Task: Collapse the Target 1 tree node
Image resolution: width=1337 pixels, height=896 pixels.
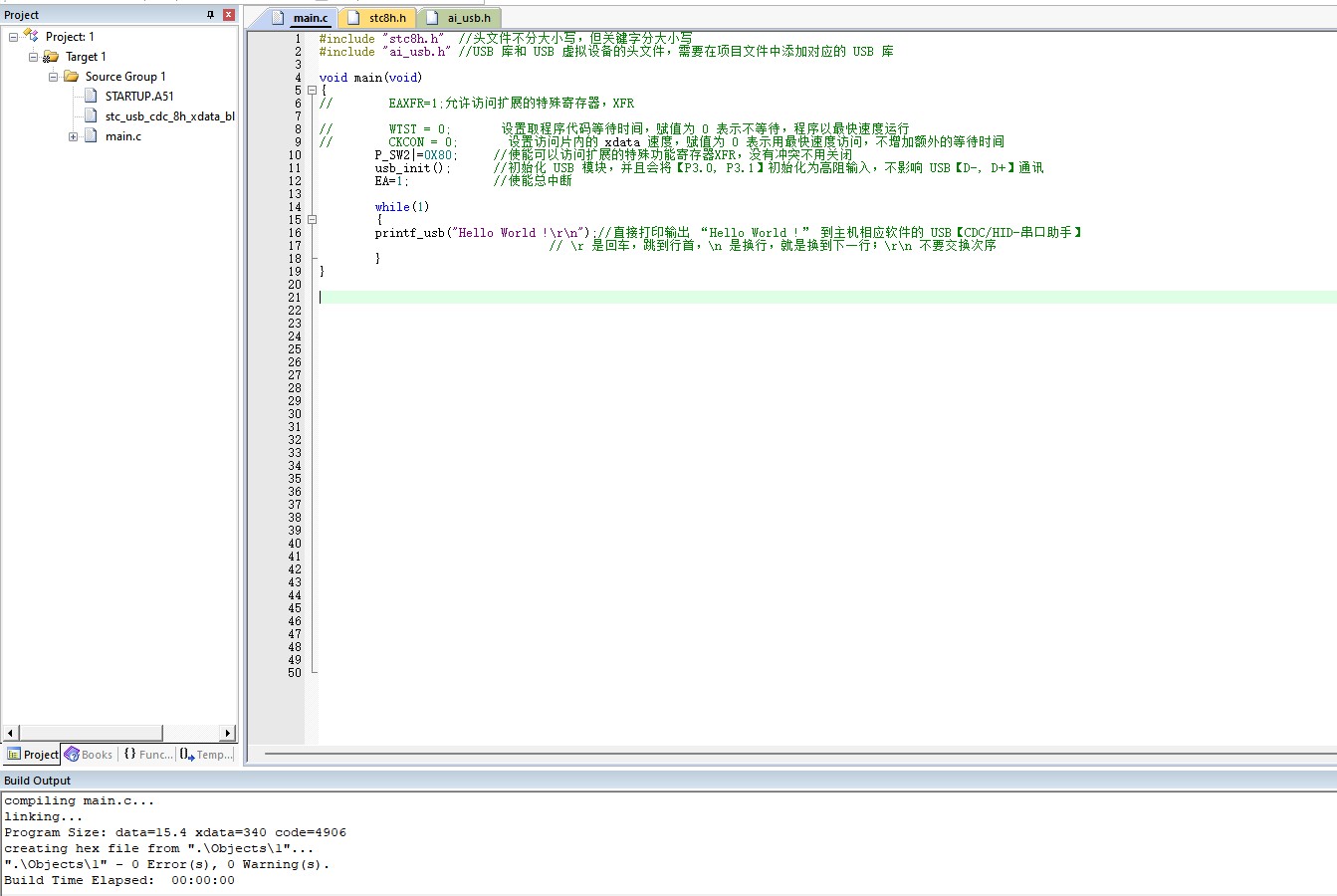Action: coord(33,57)
